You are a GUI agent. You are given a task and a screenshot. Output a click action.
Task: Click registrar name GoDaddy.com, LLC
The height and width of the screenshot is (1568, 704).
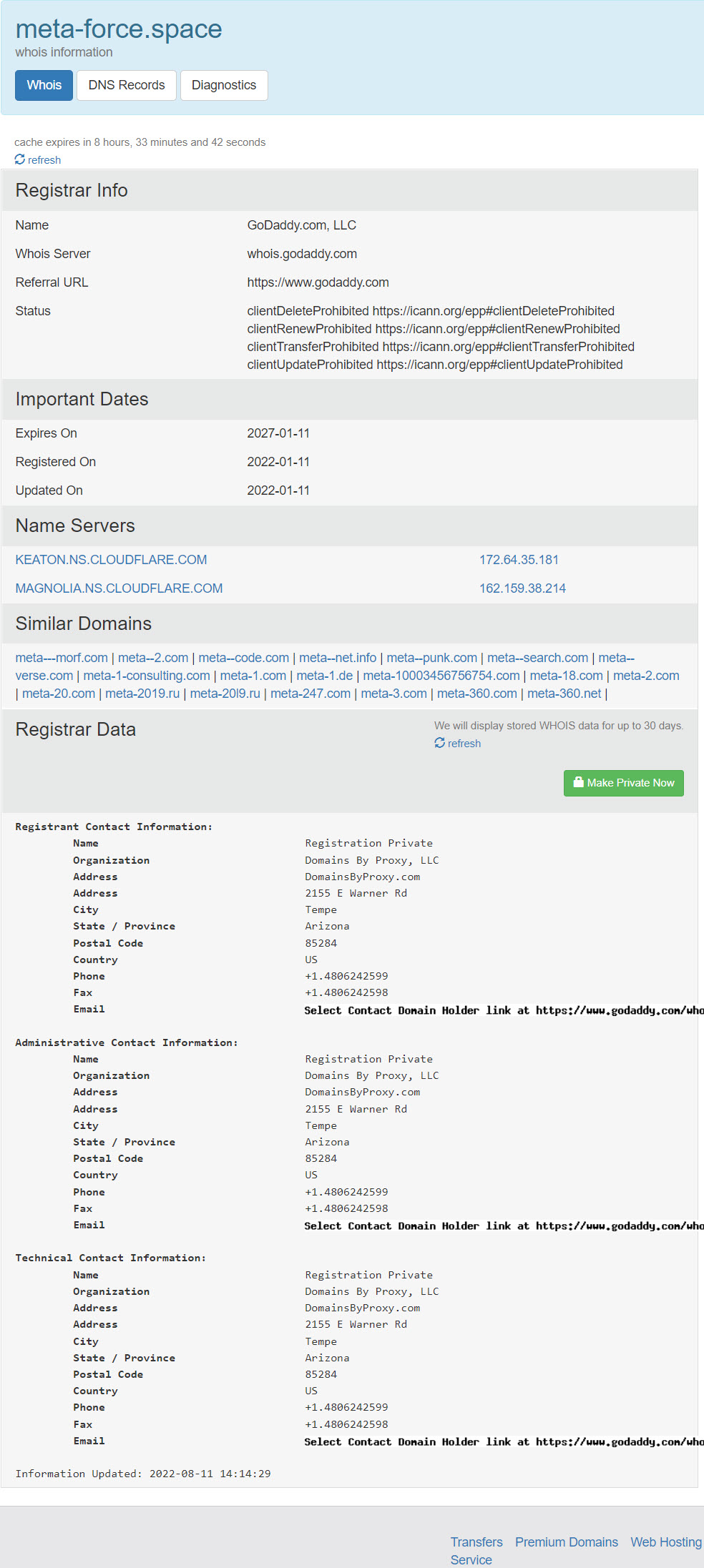pyautogui.click(x=302, y=225)
